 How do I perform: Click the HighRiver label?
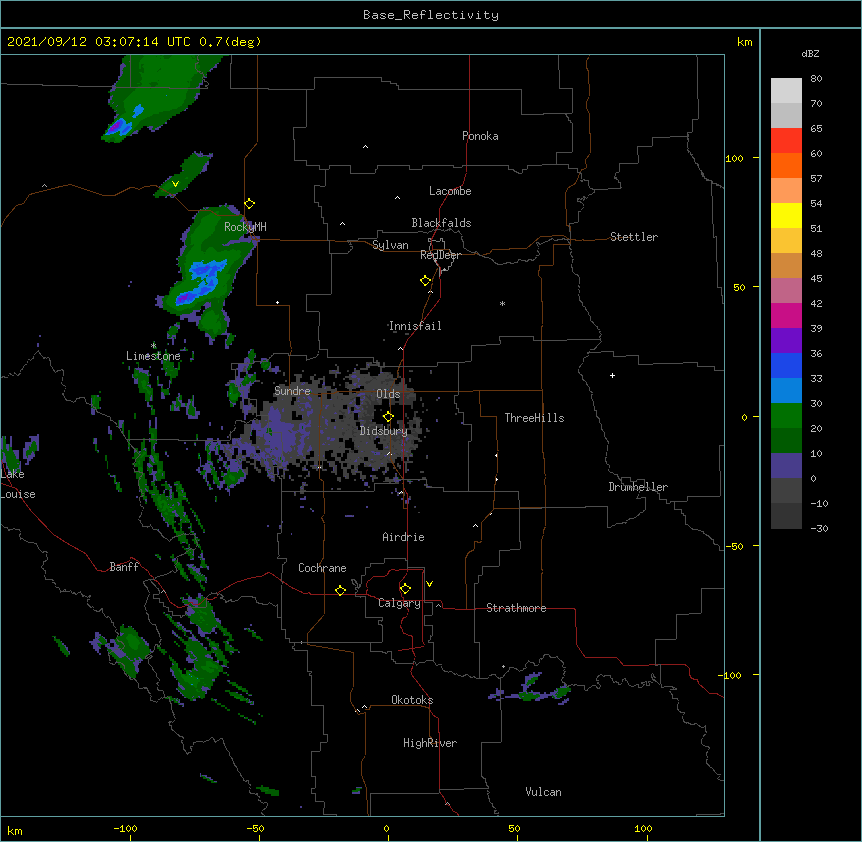(430, 743)
